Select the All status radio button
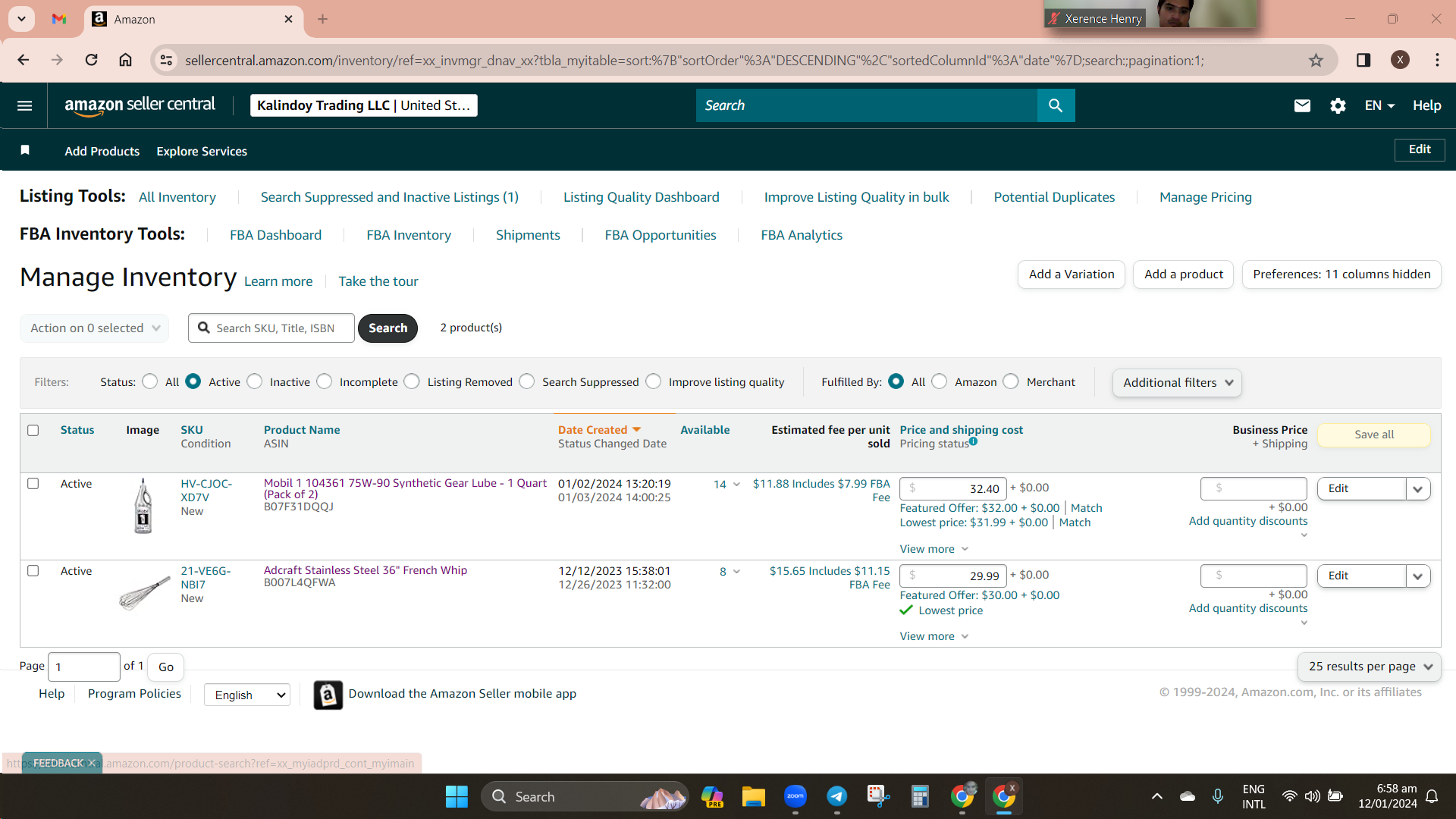This screenshot has width=1456, height=819. point(150,381)
